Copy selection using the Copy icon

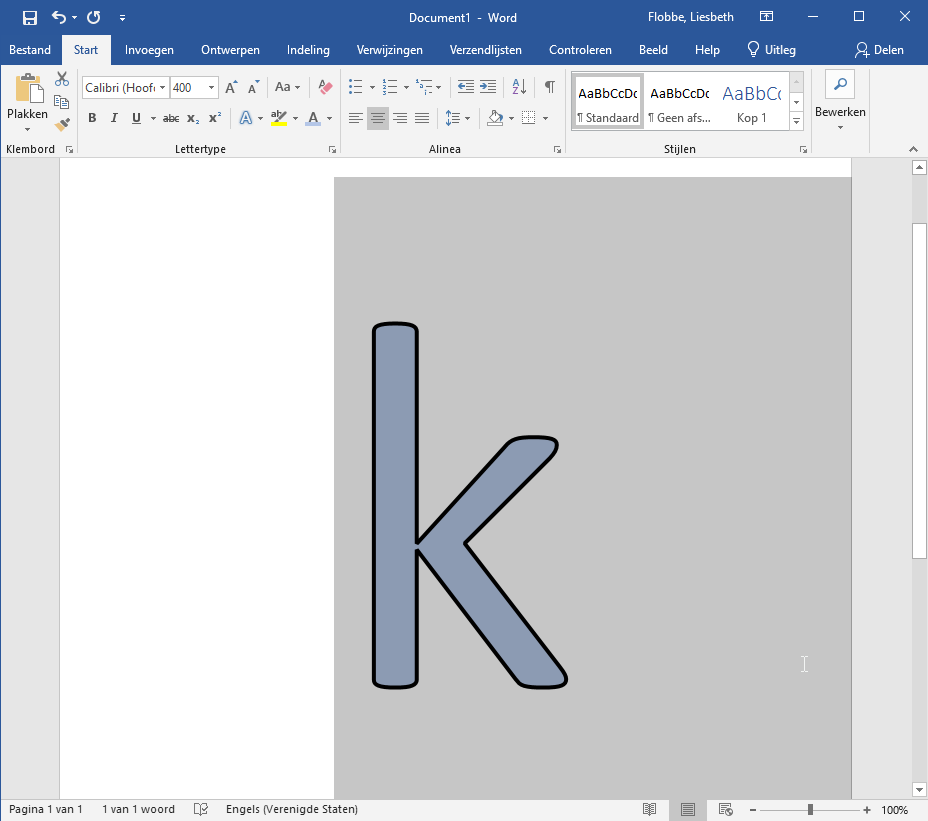coord(62,102)
